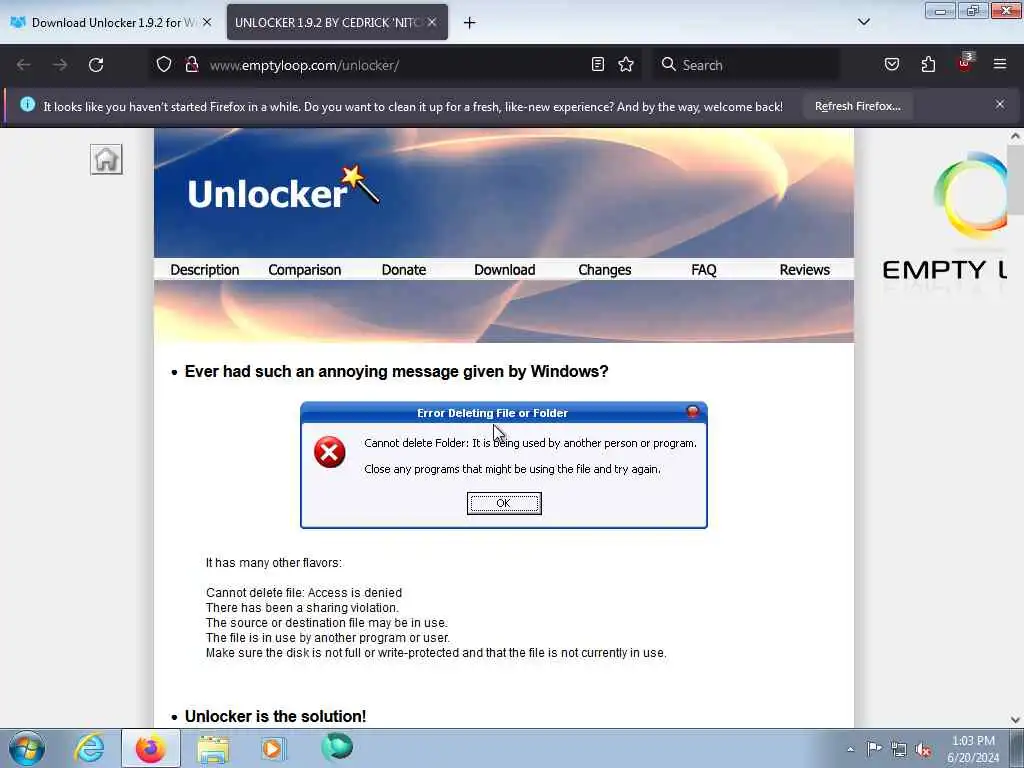Click the page scrollbar down arrow
Screen dimensions: 1024x768
[x=1015, y=720]
